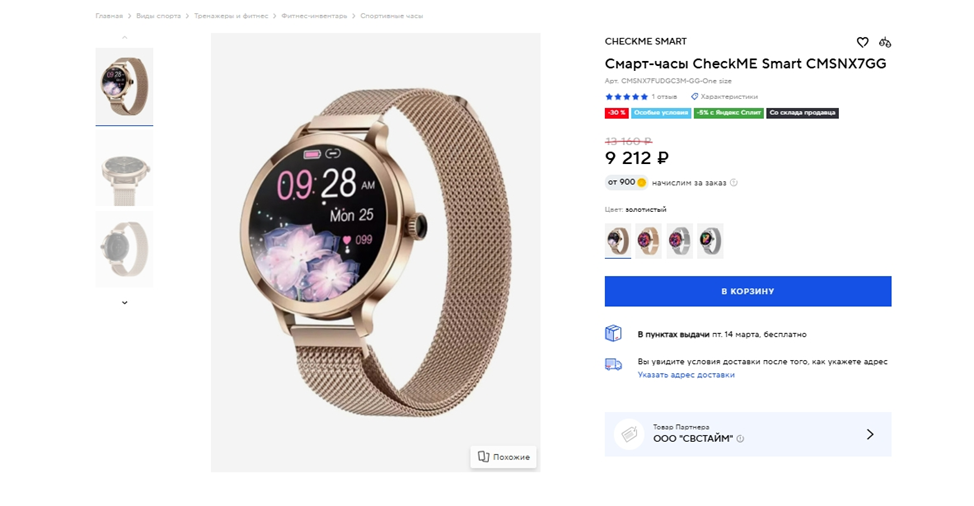
Task: View second thumbnail of watch front
Action: [124, 168]
